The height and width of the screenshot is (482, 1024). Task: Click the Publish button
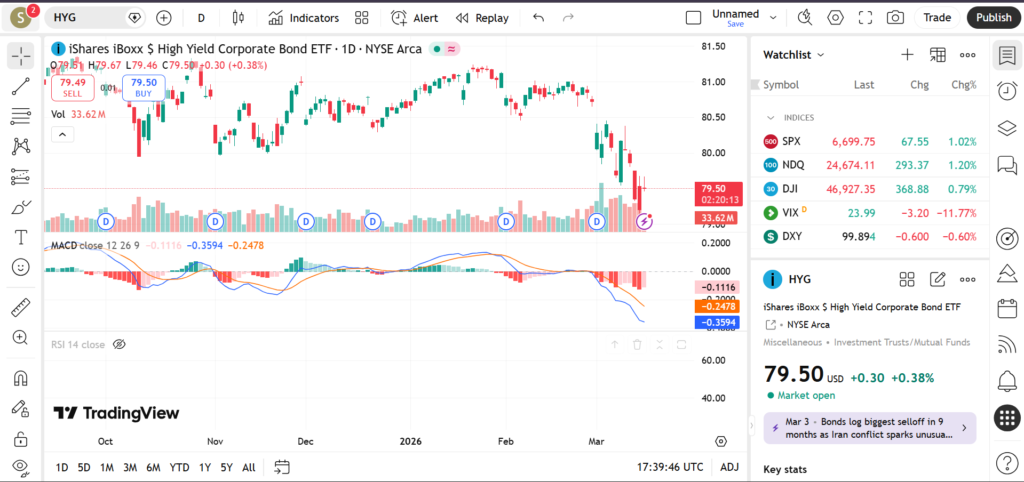pos(993,17)
